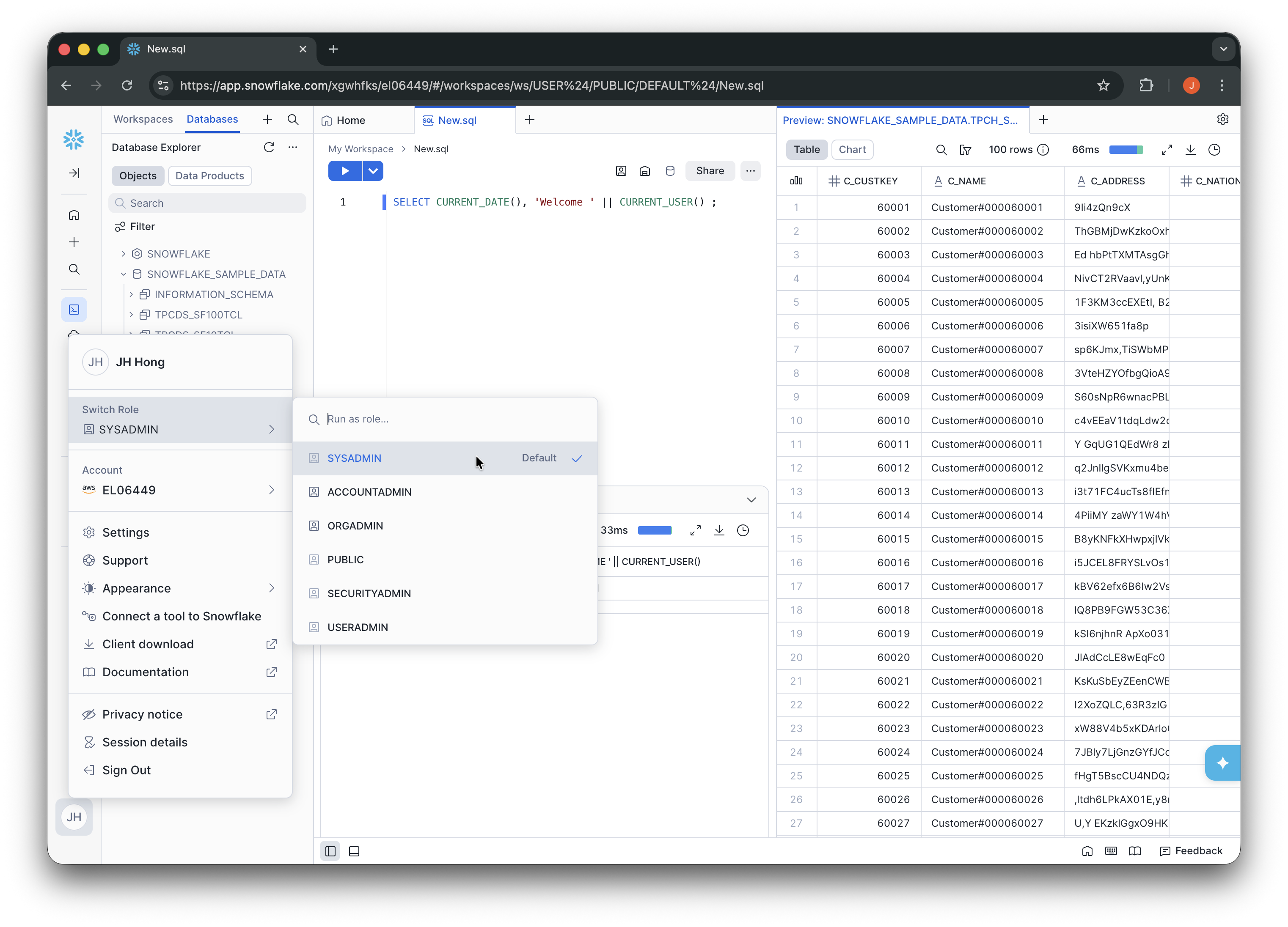Open Settings from the user menu

coord(180,532)
